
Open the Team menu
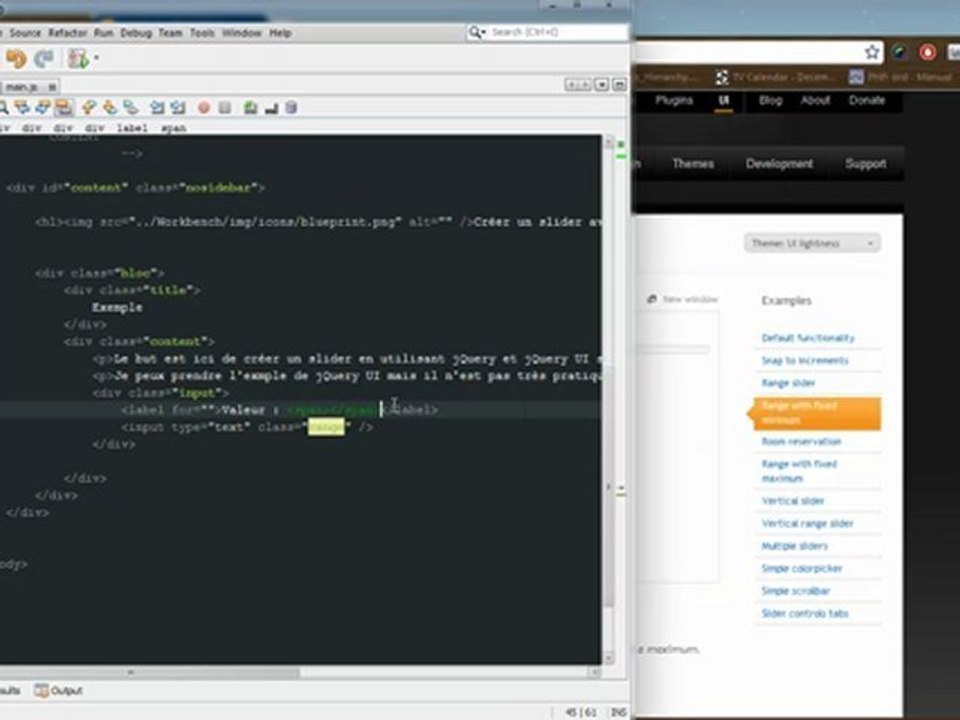coord(170,32)
